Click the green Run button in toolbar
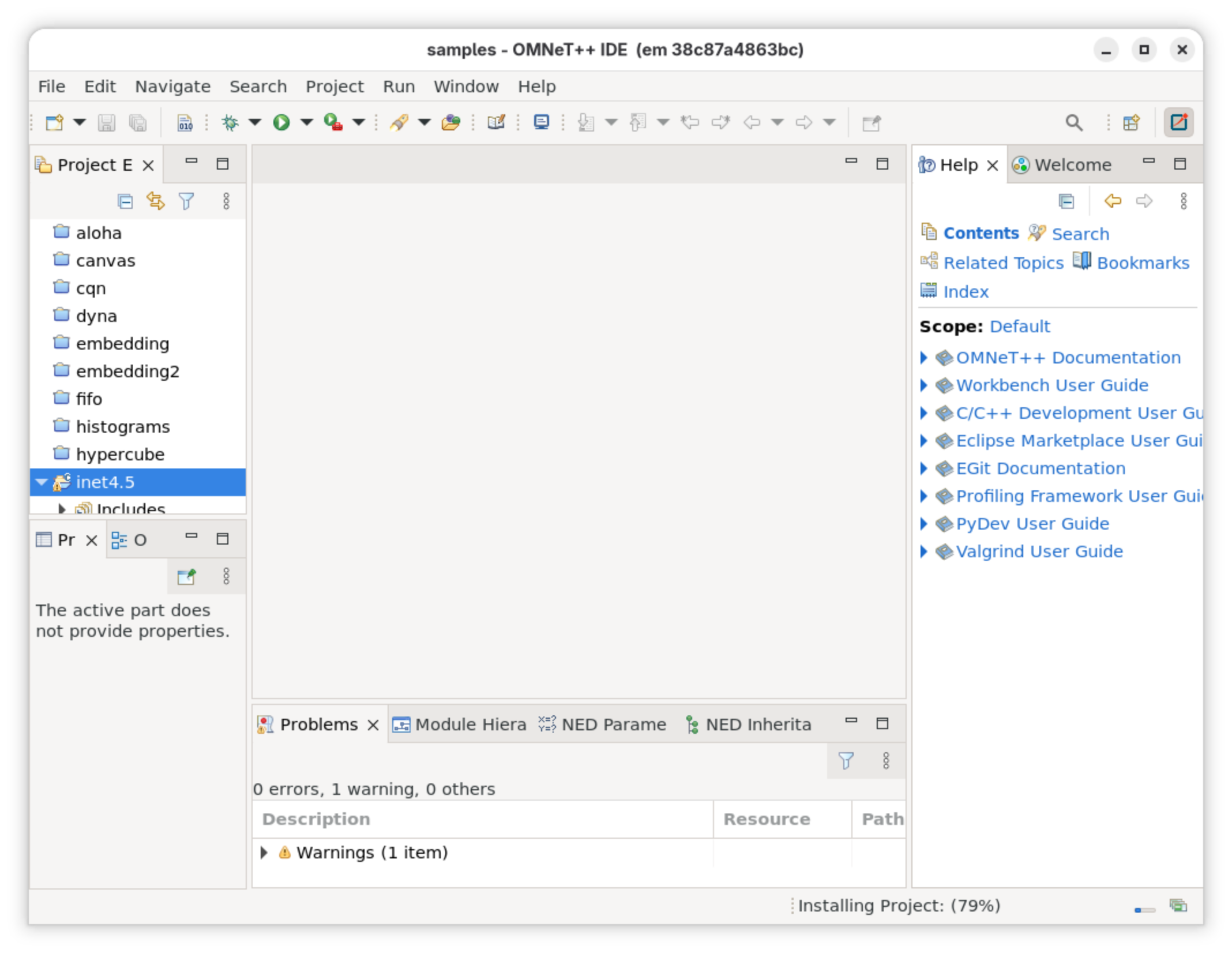Image resolution: width=1232 pixels, height=953 pixels. (x=281, y=122)
